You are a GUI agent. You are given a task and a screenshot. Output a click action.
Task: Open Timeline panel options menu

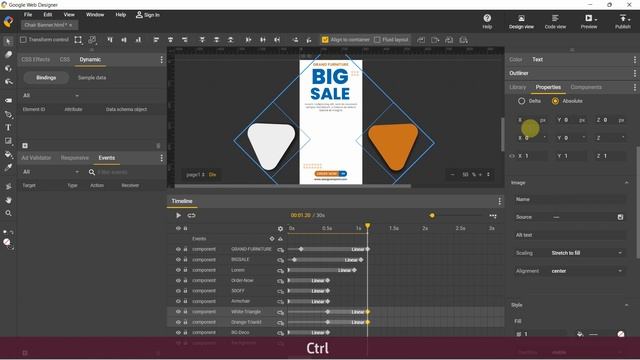(500, 201)
